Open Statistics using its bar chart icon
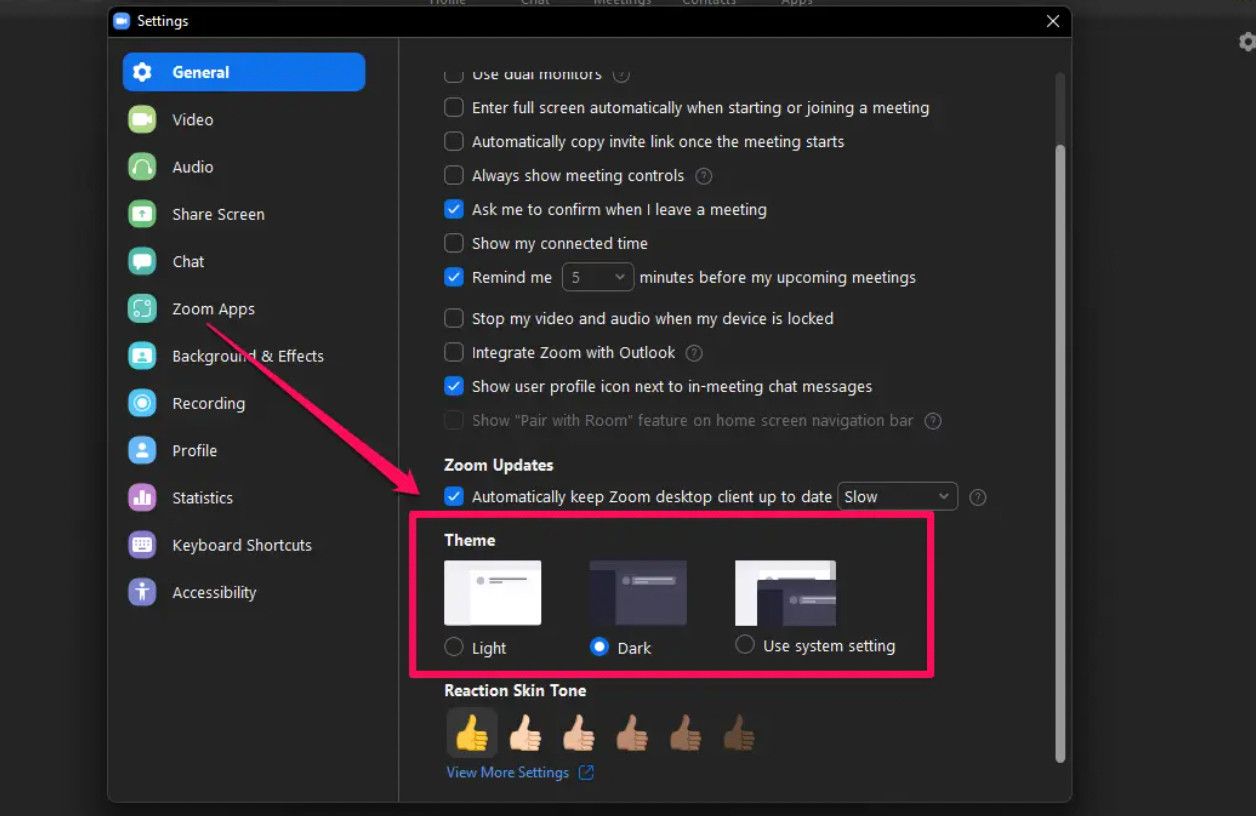Screen dimensions: 1256x816 point(142,498)
